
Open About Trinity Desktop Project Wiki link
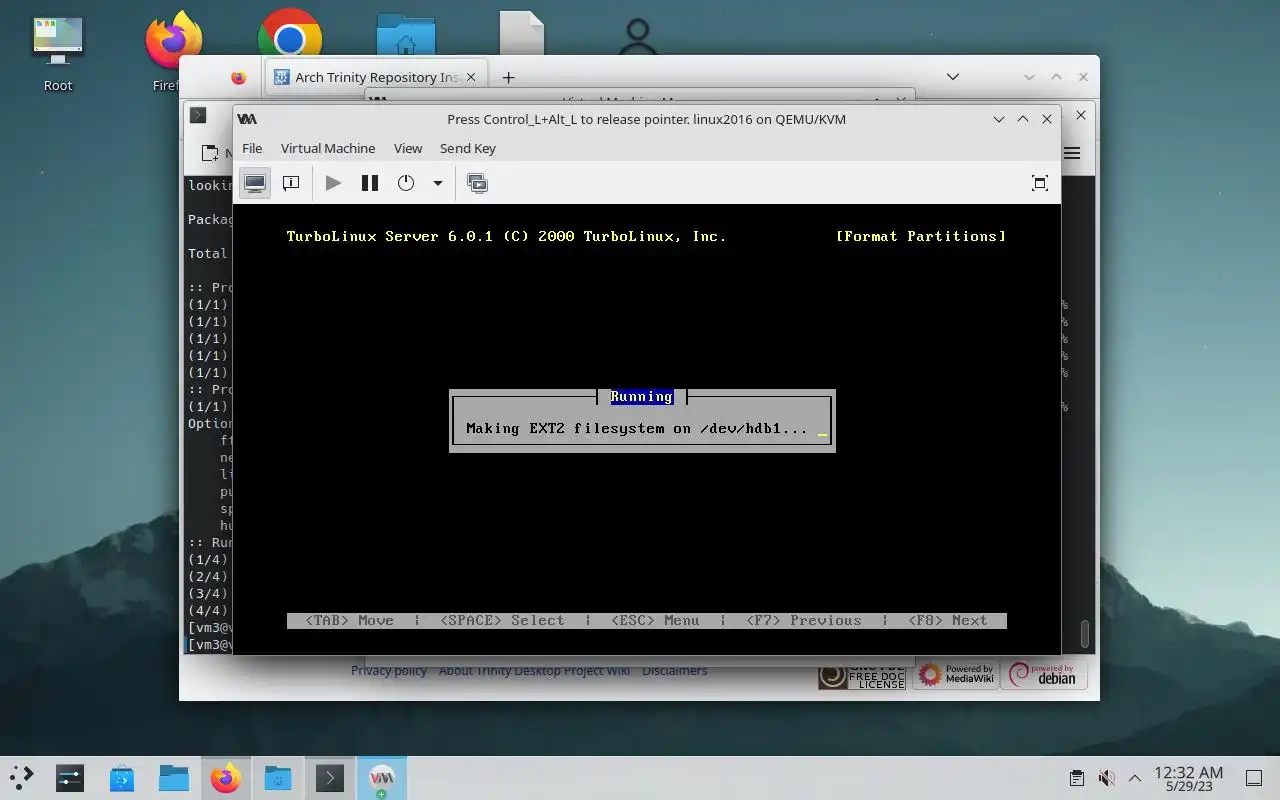(x=534, y=670)
